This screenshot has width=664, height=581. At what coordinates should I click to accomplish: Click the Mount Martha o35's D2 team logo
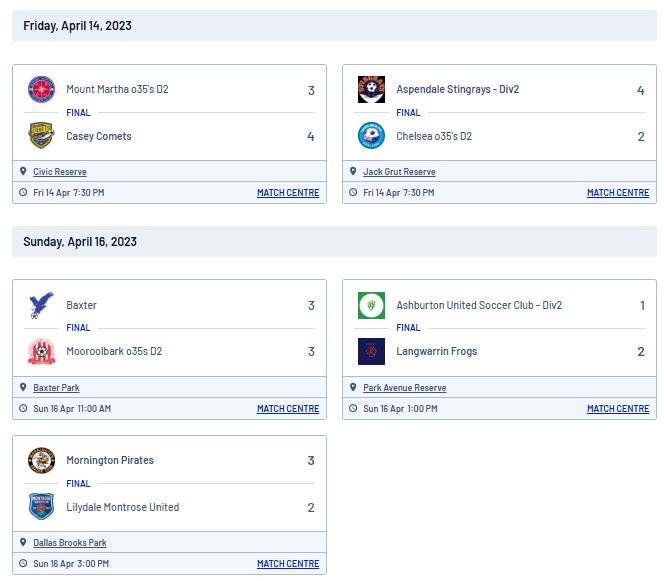(x=41, y=89)
